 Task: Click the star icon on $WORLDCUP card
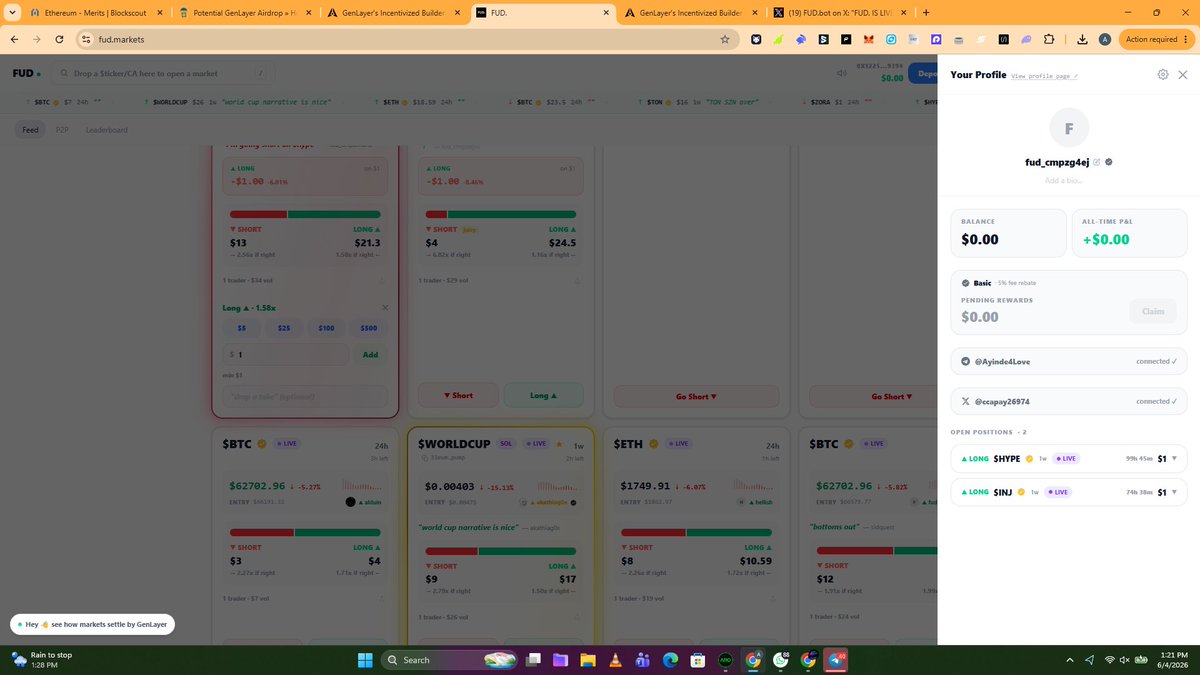point(557,442)
